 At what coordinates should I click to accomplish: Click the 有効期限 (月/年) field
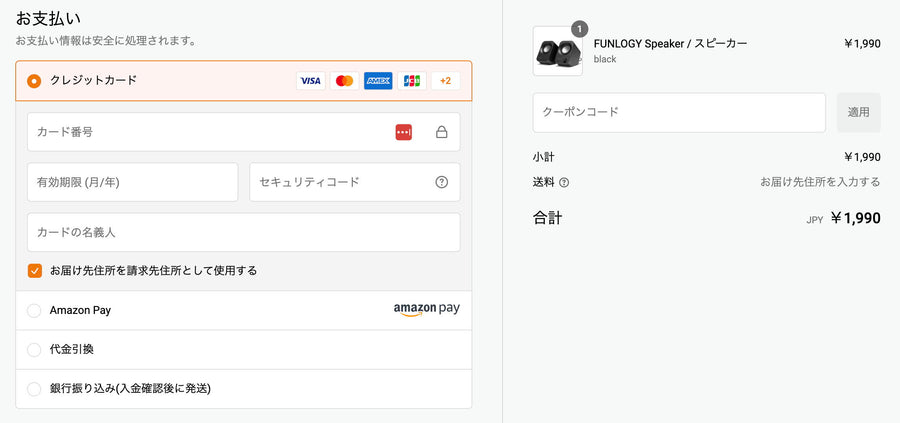tap(133, 182)
